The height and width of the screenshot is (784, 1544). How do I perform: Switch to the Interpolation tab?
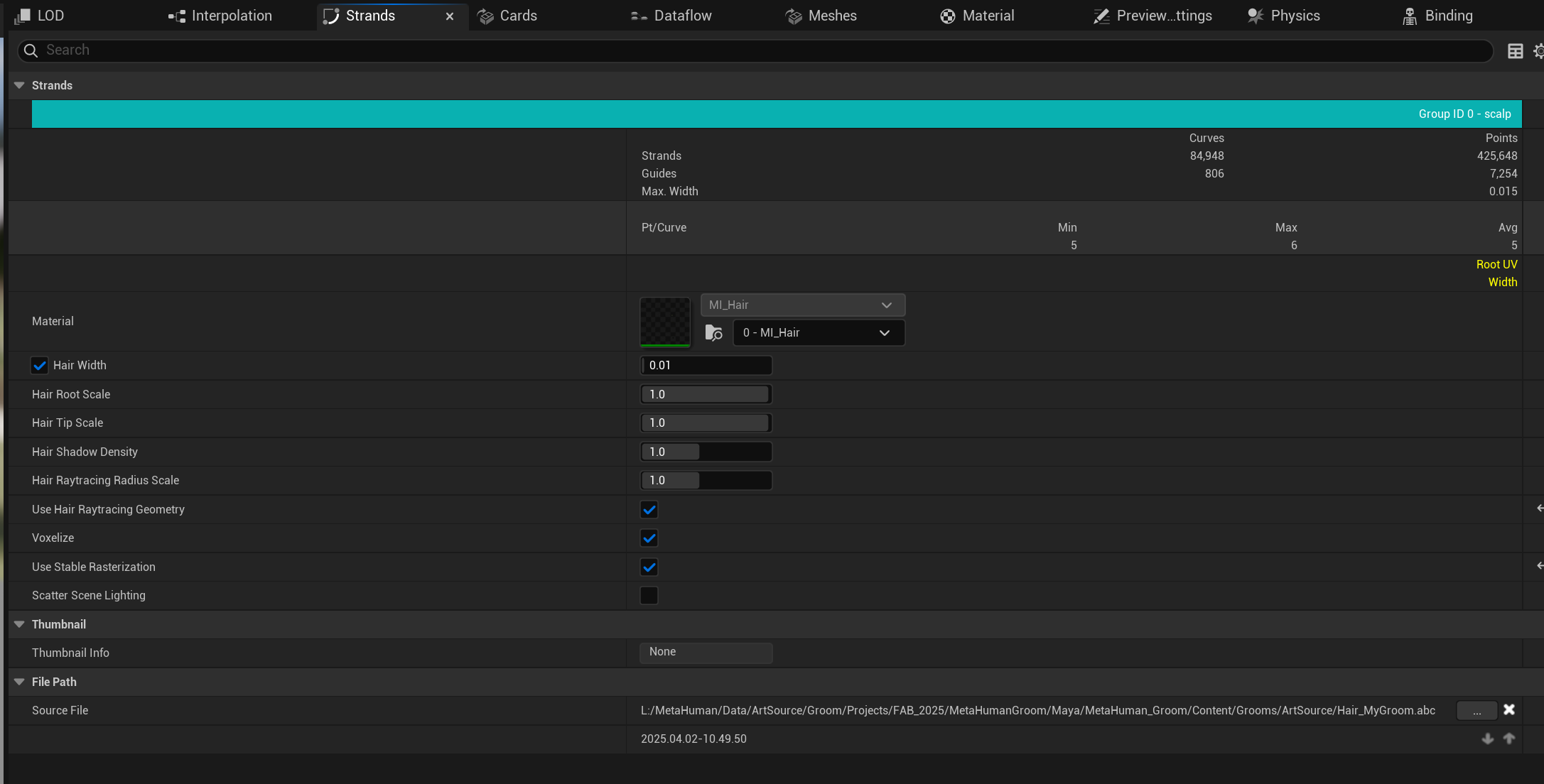pos(220,16)
